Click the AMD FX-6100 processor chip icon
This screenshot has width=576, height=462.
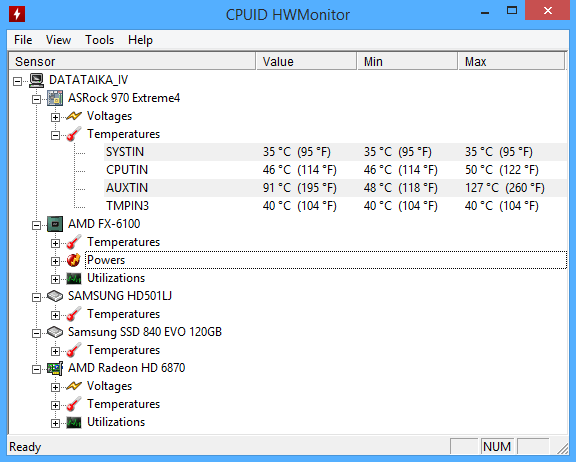click(x=55, y=224)
